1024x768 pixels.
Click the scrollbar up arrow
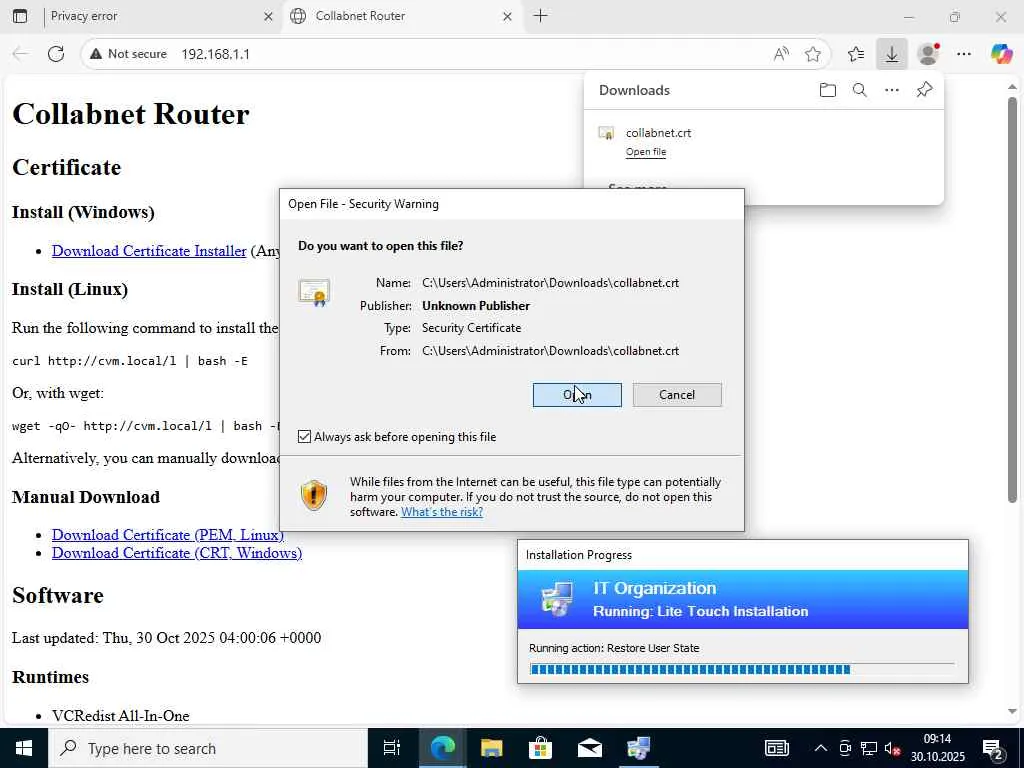coord(1012,87)
